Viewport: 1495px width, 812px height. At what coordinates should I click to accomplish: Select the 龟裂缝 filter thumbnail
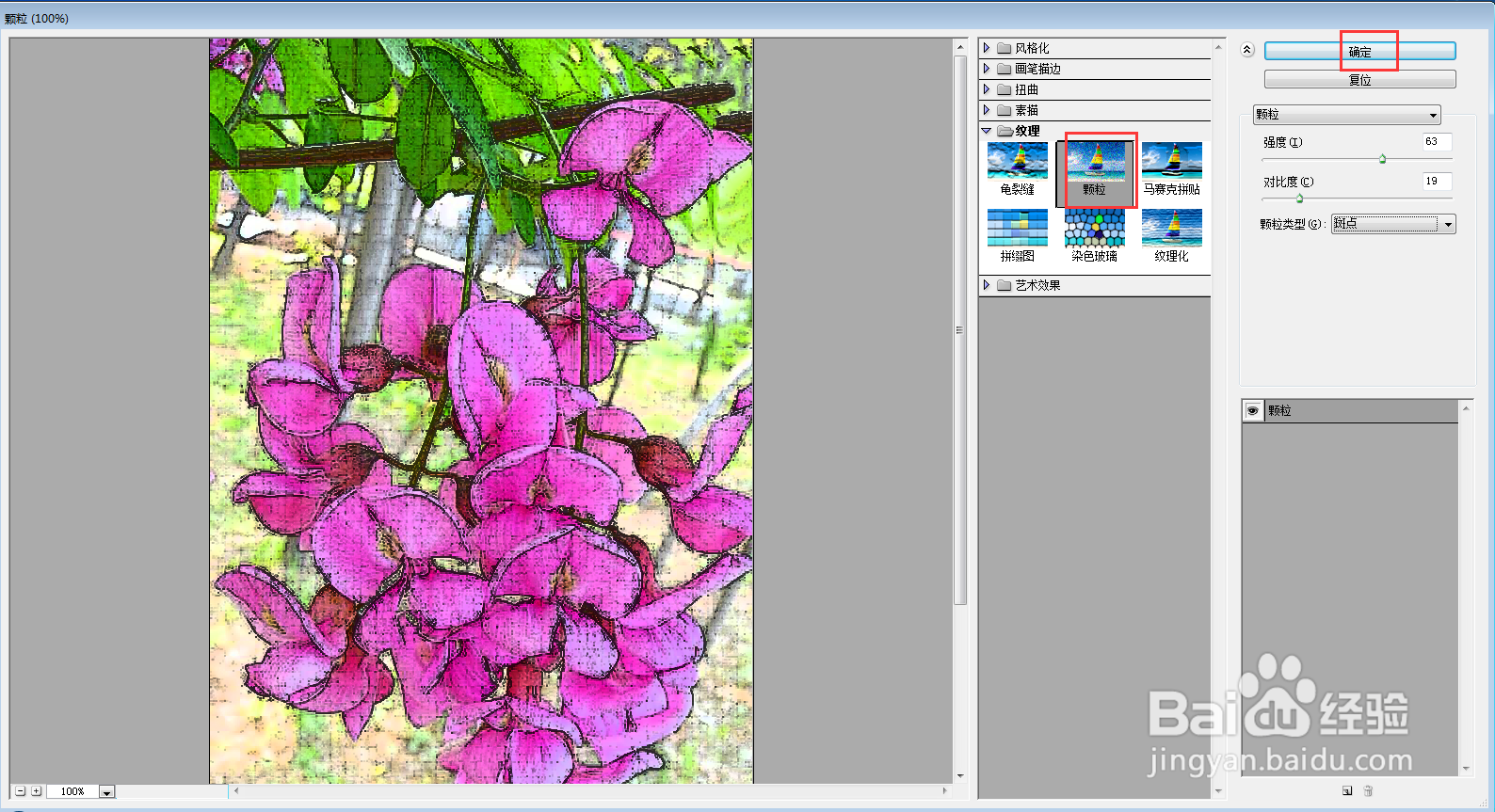tap(1018, 169)
